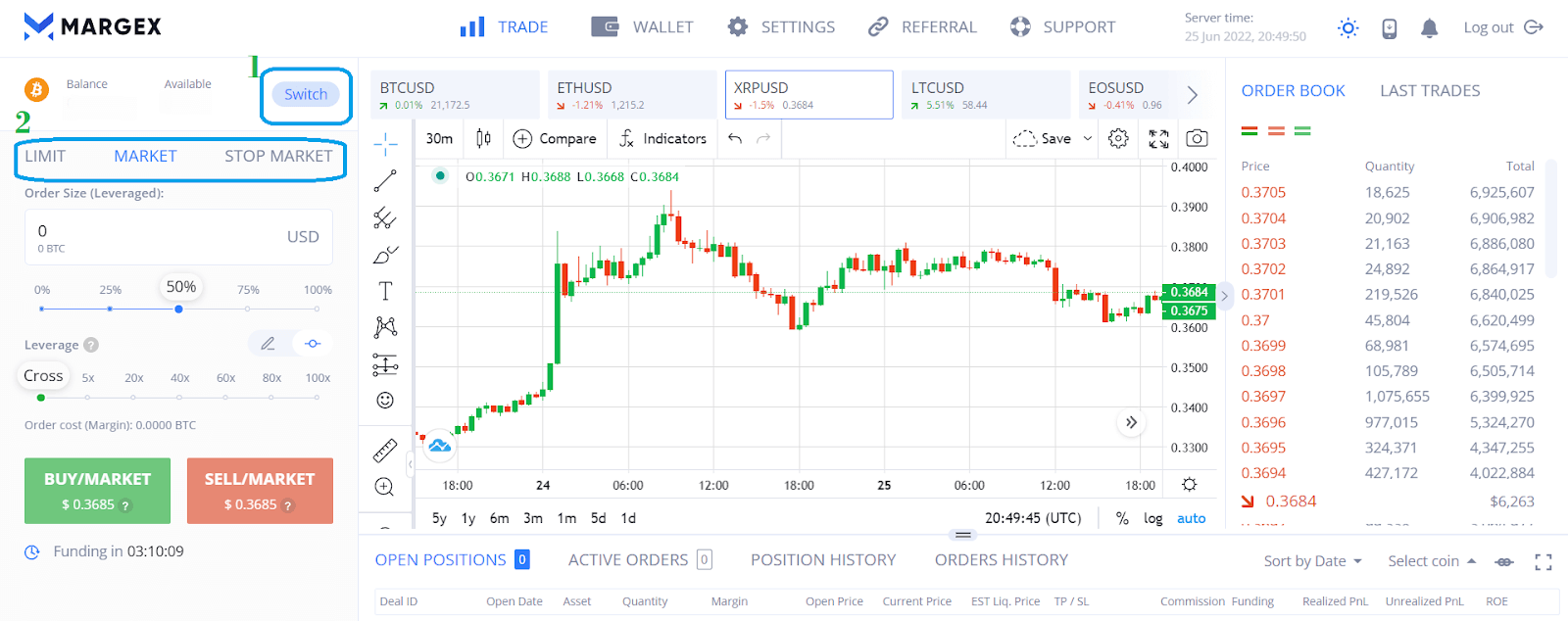Switch to the STOP MARKET order tab
Image resolution: width=1568 pixels, height=621 pixels.
tap(278, 157)
